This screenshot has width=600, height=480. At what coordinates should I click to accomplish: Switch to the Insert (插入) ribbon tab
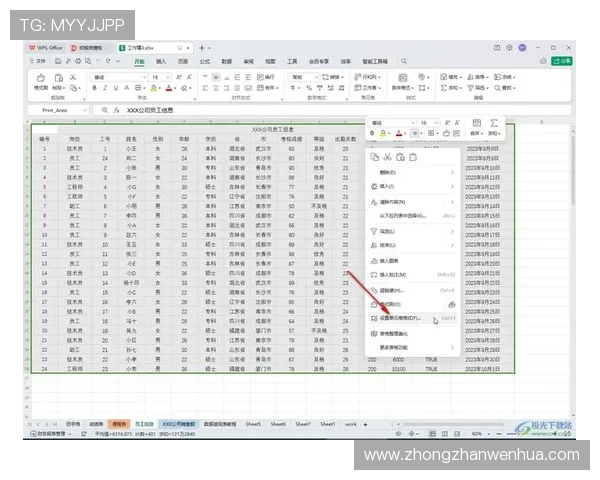(x=161, y=61)
